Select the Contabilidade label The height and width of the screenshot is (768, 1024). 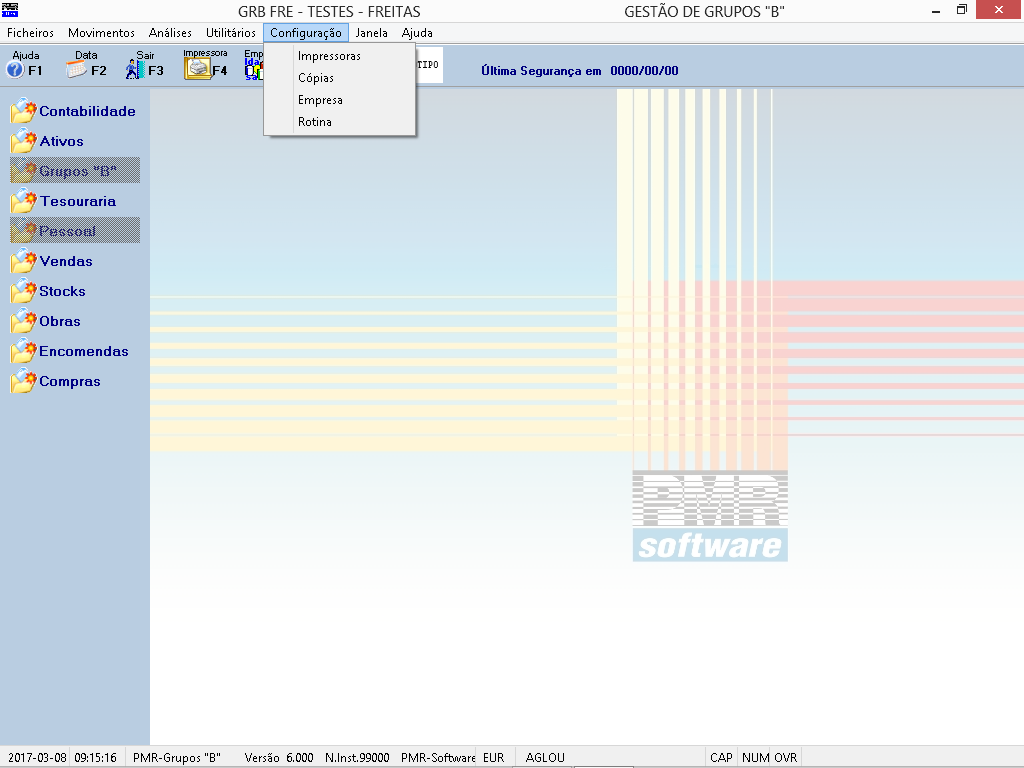88,111
